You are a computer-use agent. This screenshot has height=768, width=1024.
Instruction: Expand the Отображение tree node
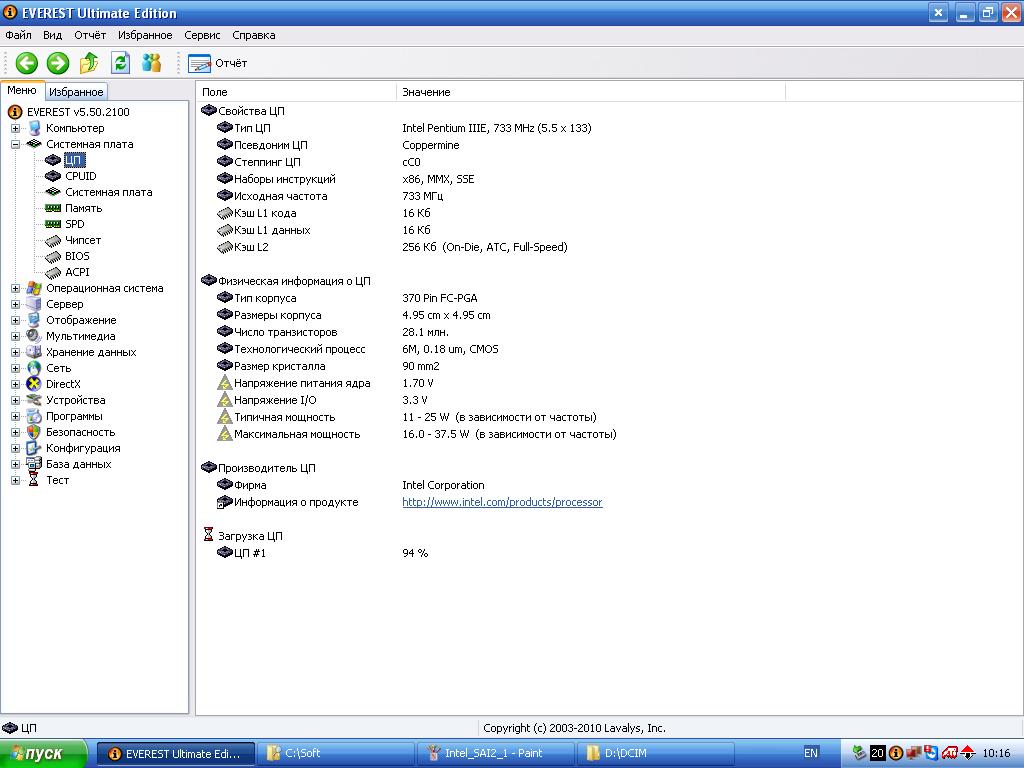point(15,320)
